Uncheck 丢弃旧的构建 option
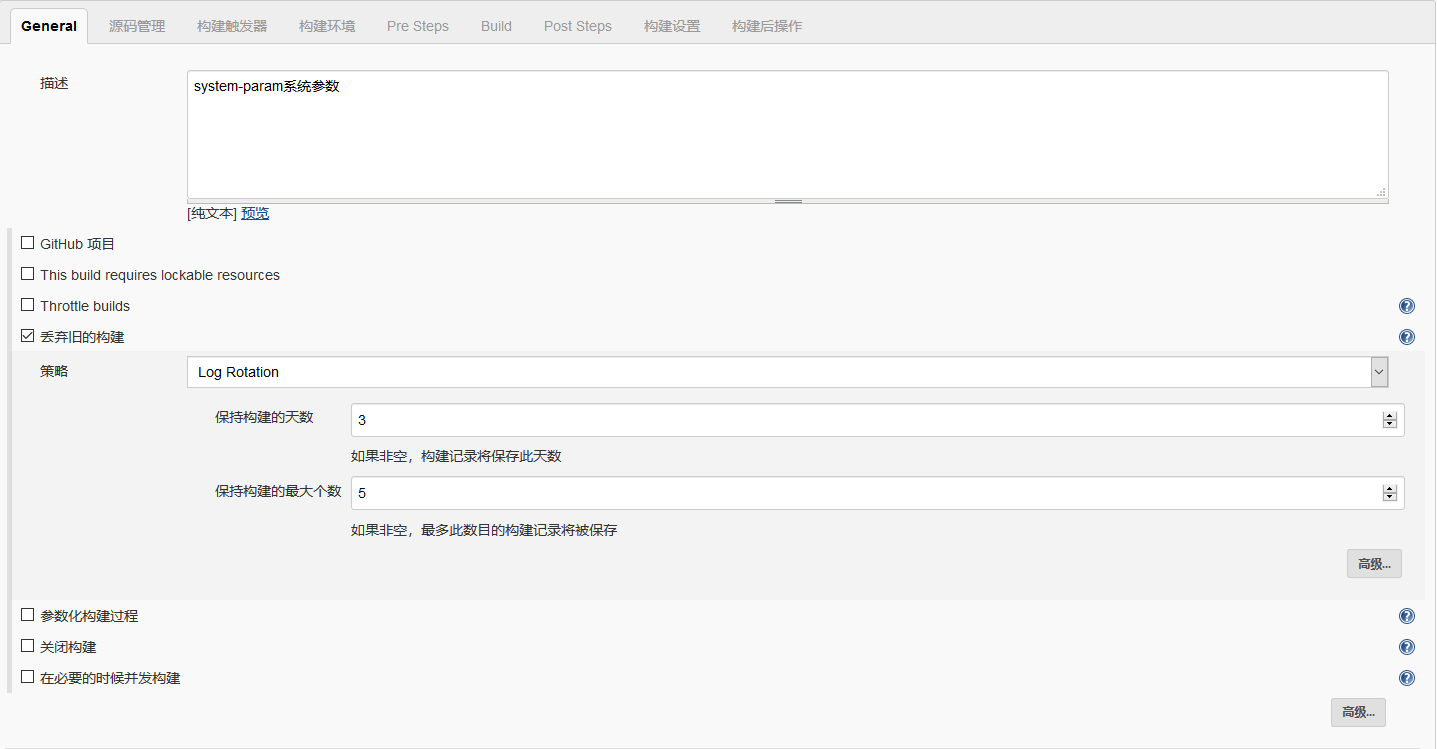 (28, 336)
